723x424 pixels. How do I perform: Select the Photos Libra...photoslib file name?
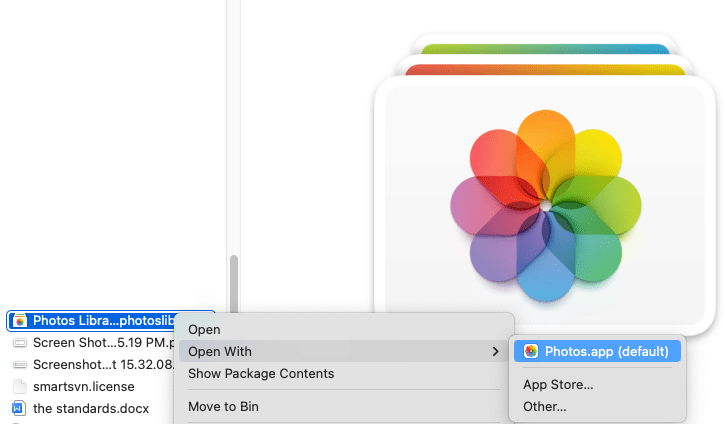[104, 320]
